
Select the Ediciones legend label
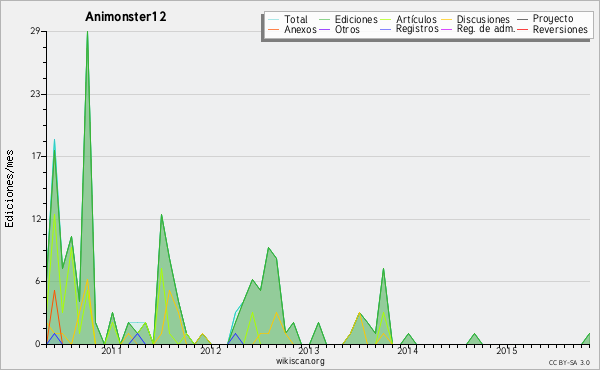pyautogui.click(x=356, y=19)
